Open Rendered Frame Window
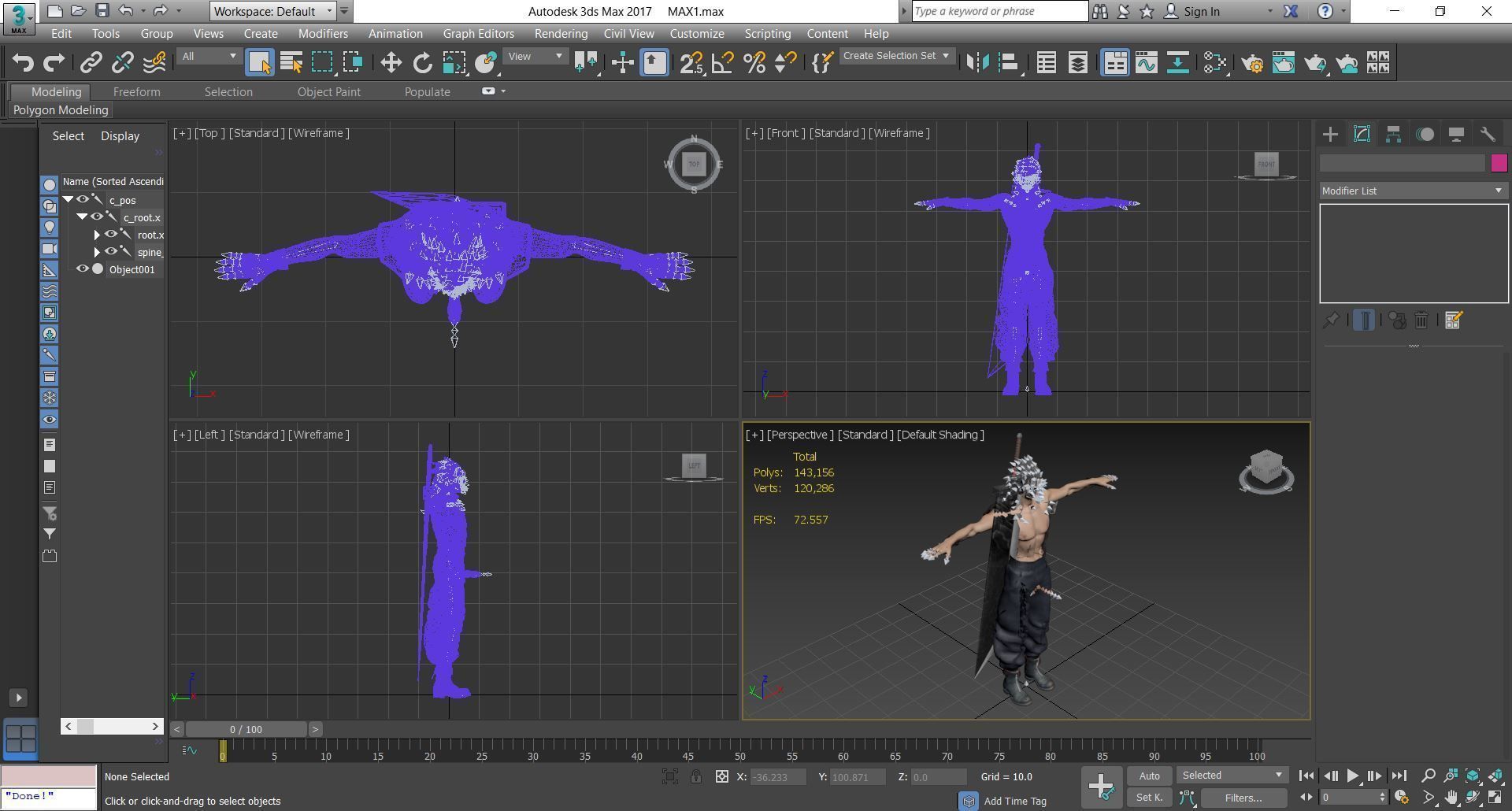 coord(1284,62)
